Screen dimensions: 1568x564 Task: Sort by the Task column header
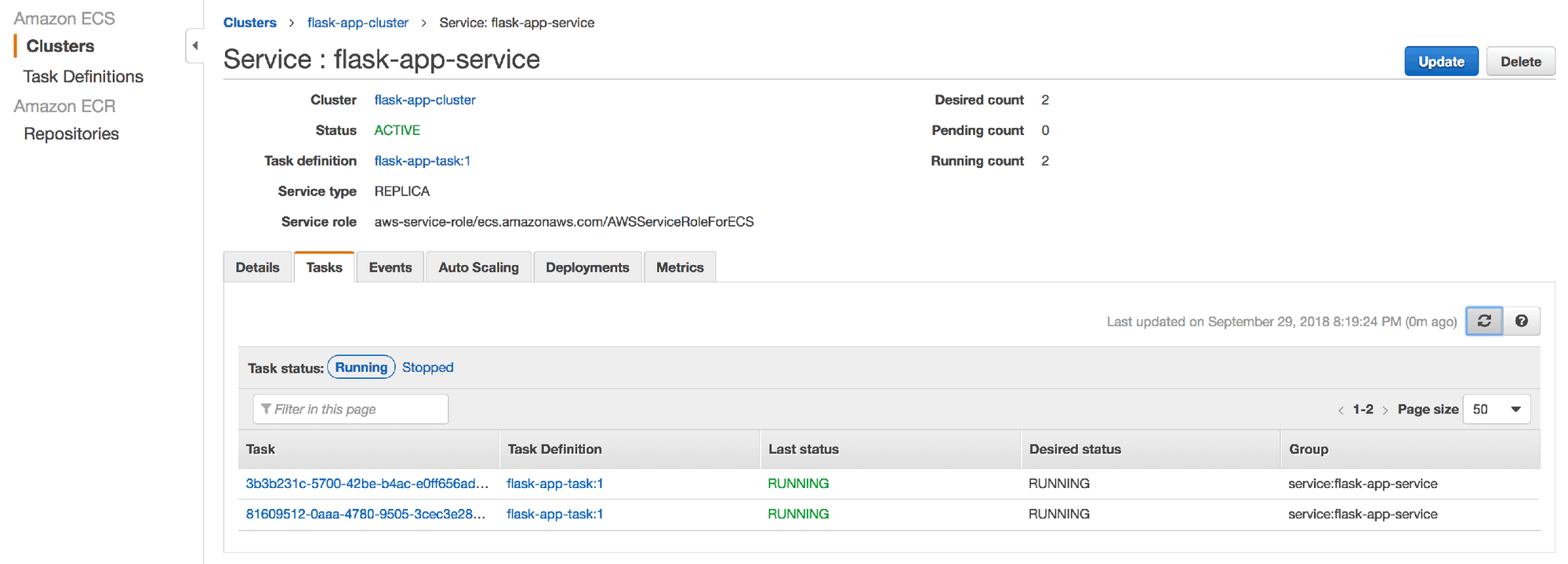click(368, 449)
